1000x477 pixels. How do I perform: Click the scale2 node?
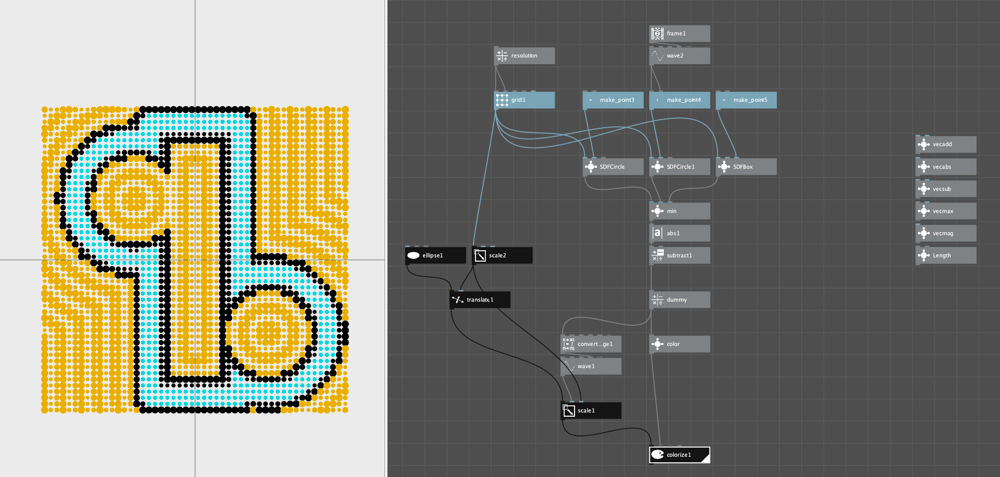[x=503, y=256]
